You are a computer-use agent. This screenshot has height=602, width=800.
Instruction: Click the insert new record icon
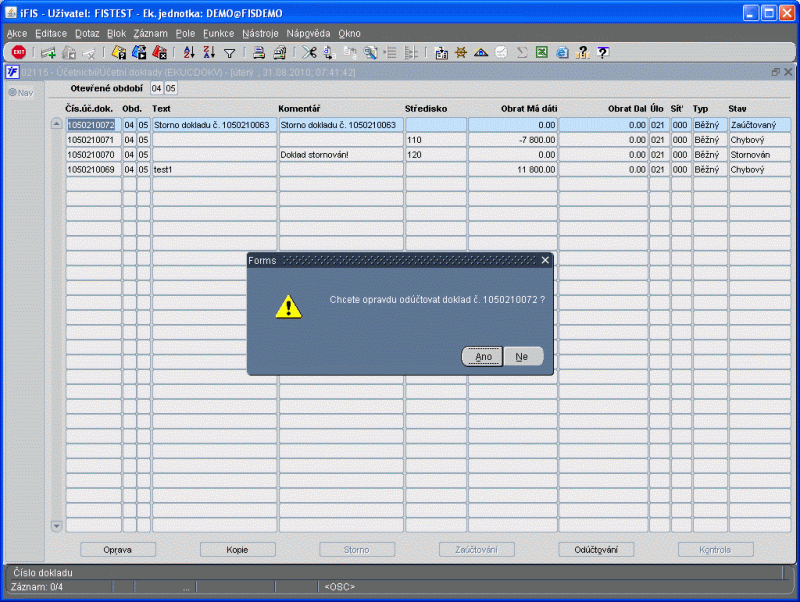point(48,53)
